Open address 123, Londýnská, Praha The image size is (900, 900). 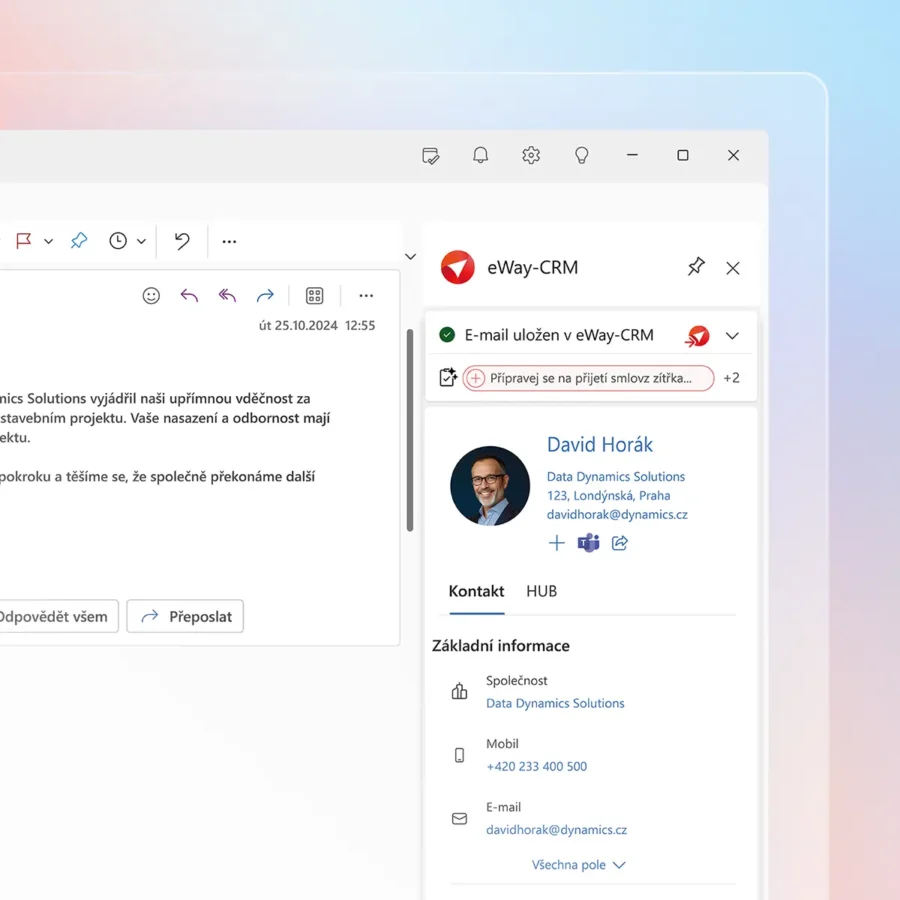pos(608,495)
